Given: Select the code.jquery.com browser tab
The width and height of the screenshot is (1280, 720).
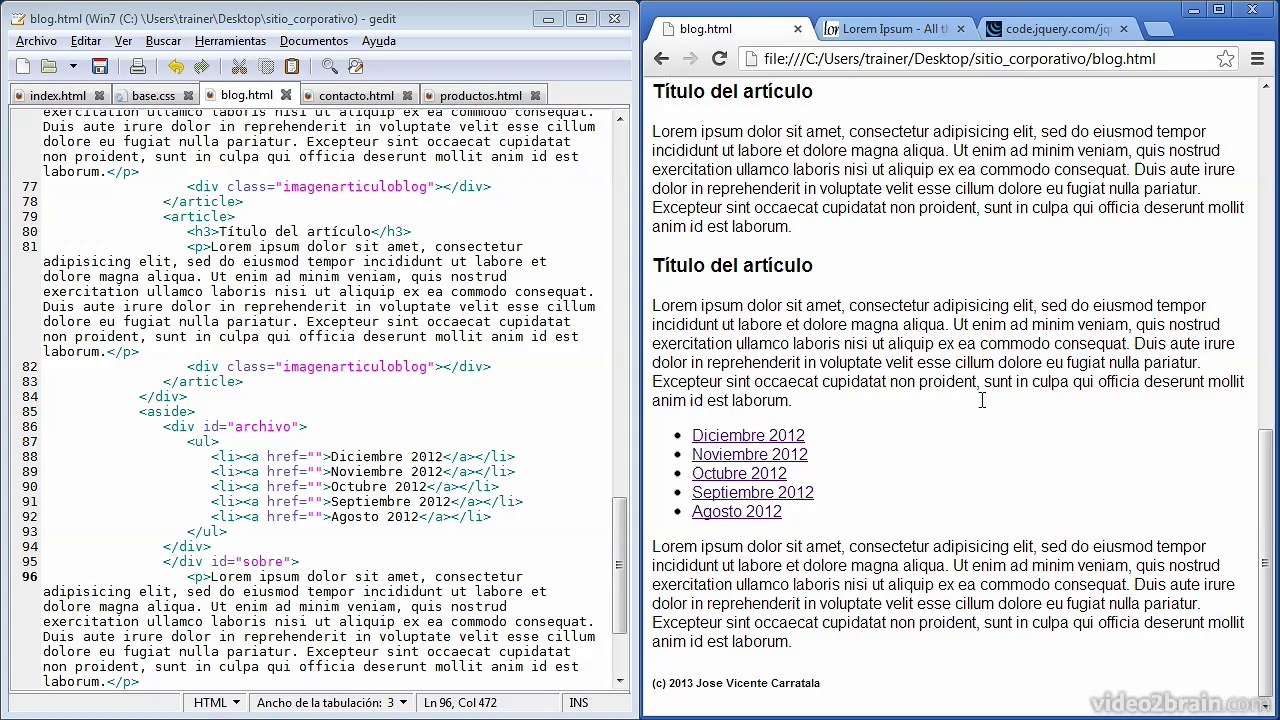Looking at the screenshot, I should 1057,29.
